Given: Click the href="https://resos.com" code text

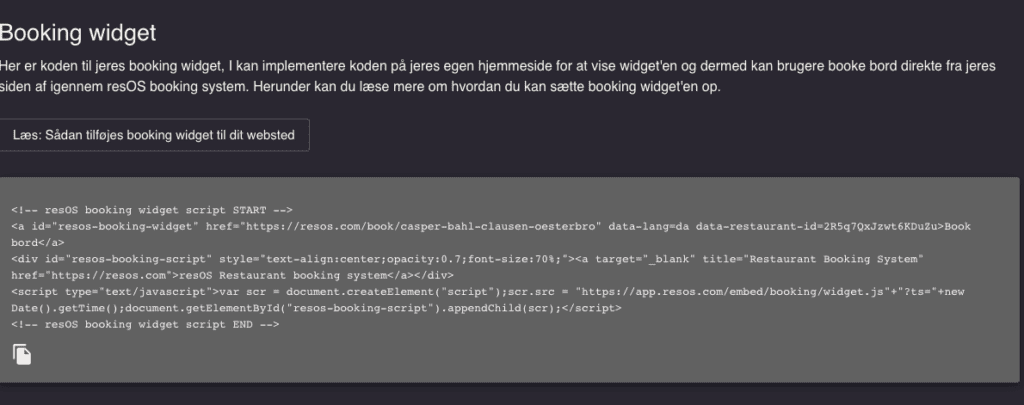Looking at the screenshot, I should (x=90, y=275).
